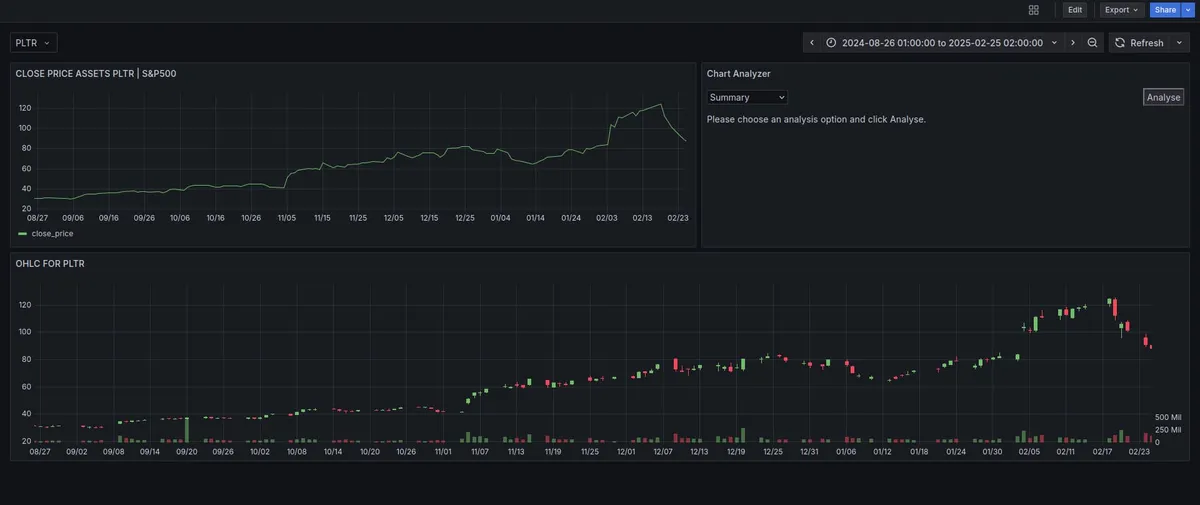Open the auto-refresh interval dropdown arrow
The height and width of the screenshot is (505, 1200).
pos(1180,43)
